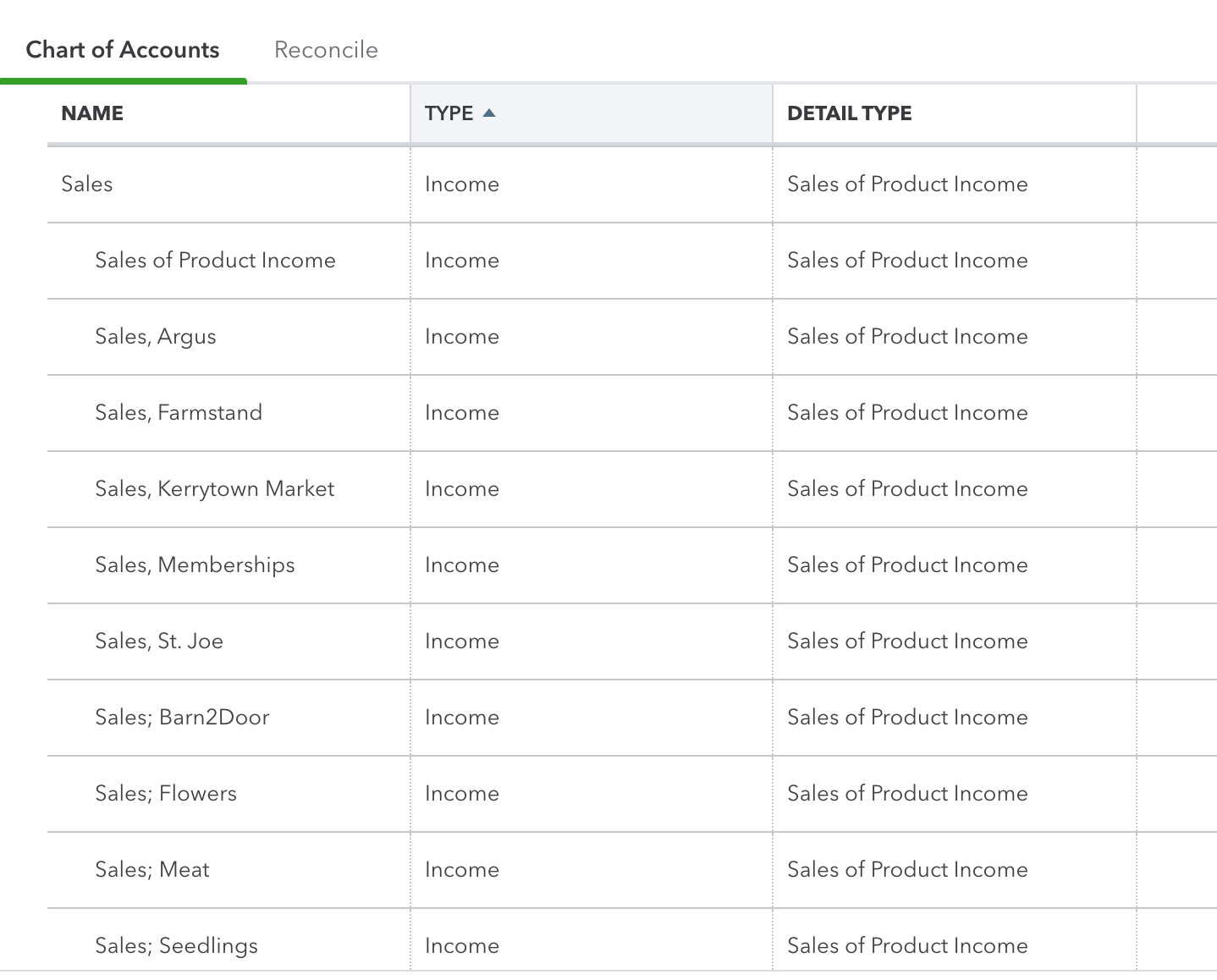Switch to the Reconcile tab
Viewport: 1217px width, 980px height.
coord(326,50)
